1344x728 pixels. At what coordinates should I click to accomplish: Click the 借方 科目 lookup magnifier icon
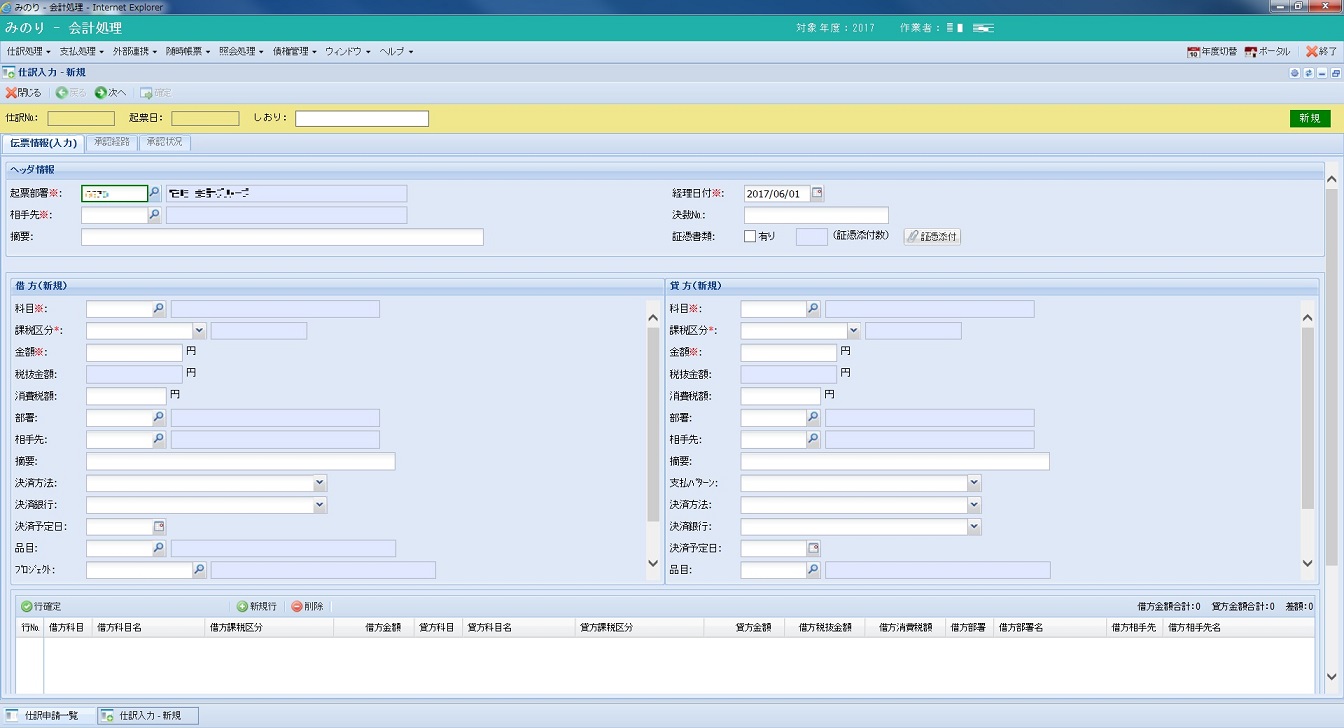pos(159,309)
